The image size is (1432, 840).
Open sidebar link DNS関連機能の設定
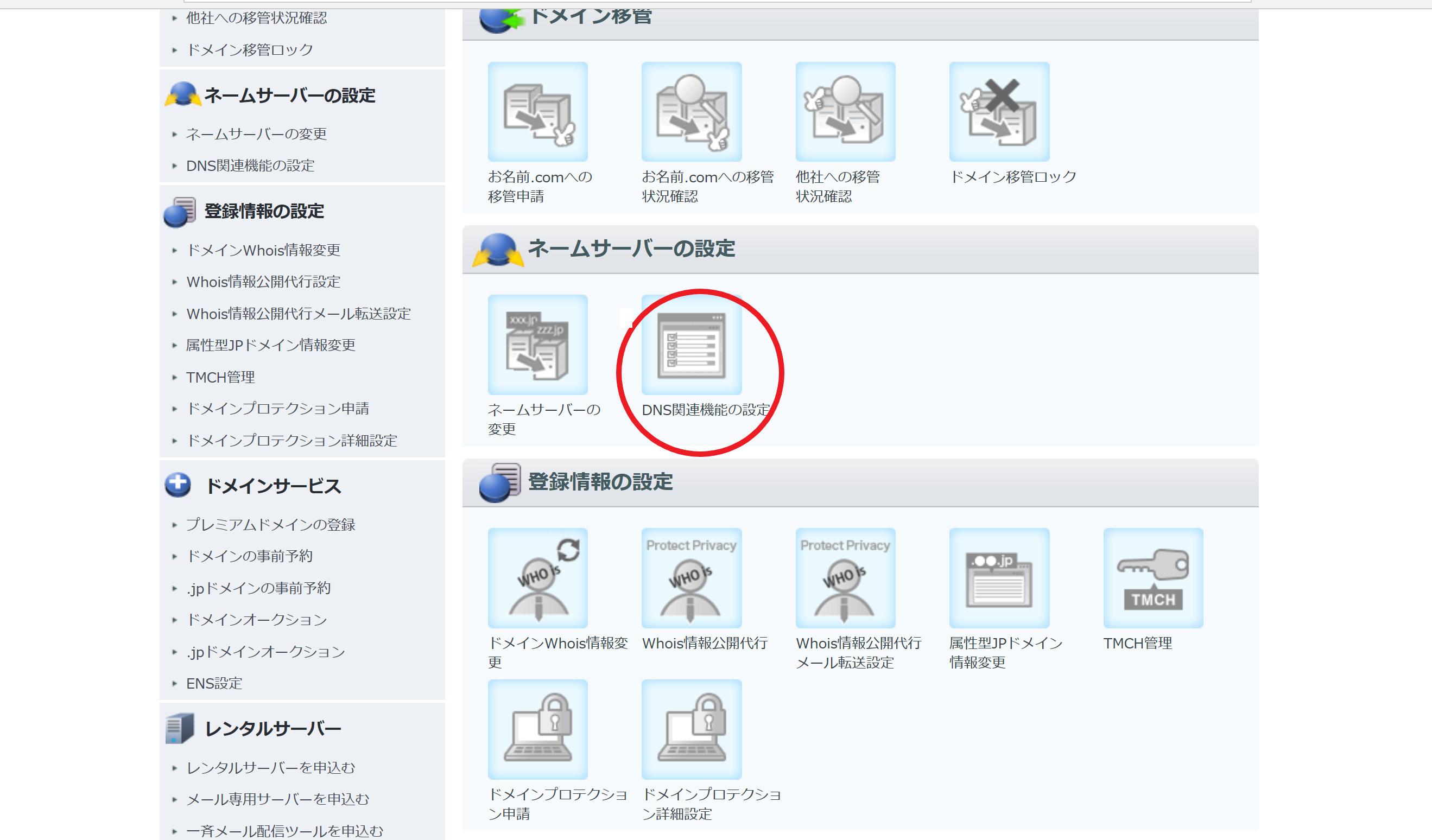click(250, 166)
